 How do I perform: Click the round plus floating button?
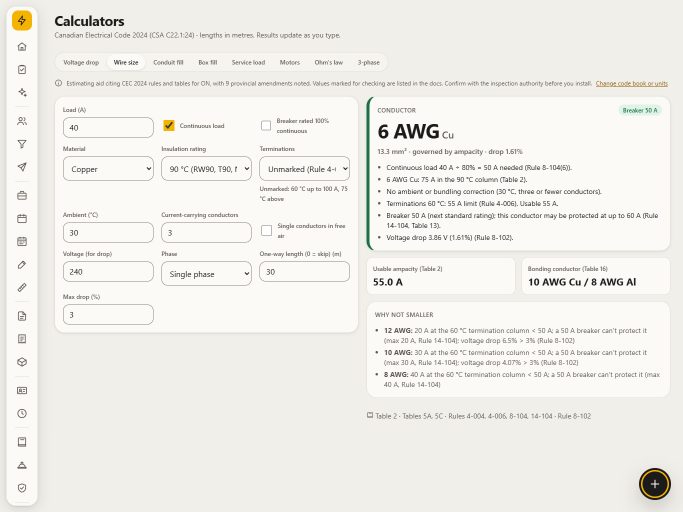point(655,484)
